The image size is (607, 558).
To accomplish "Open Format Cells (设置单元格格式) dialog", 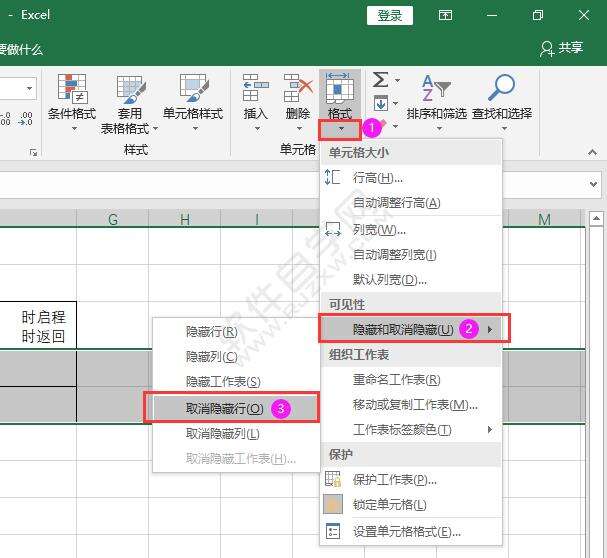I will pyautogui.click(x=406, y=531).
